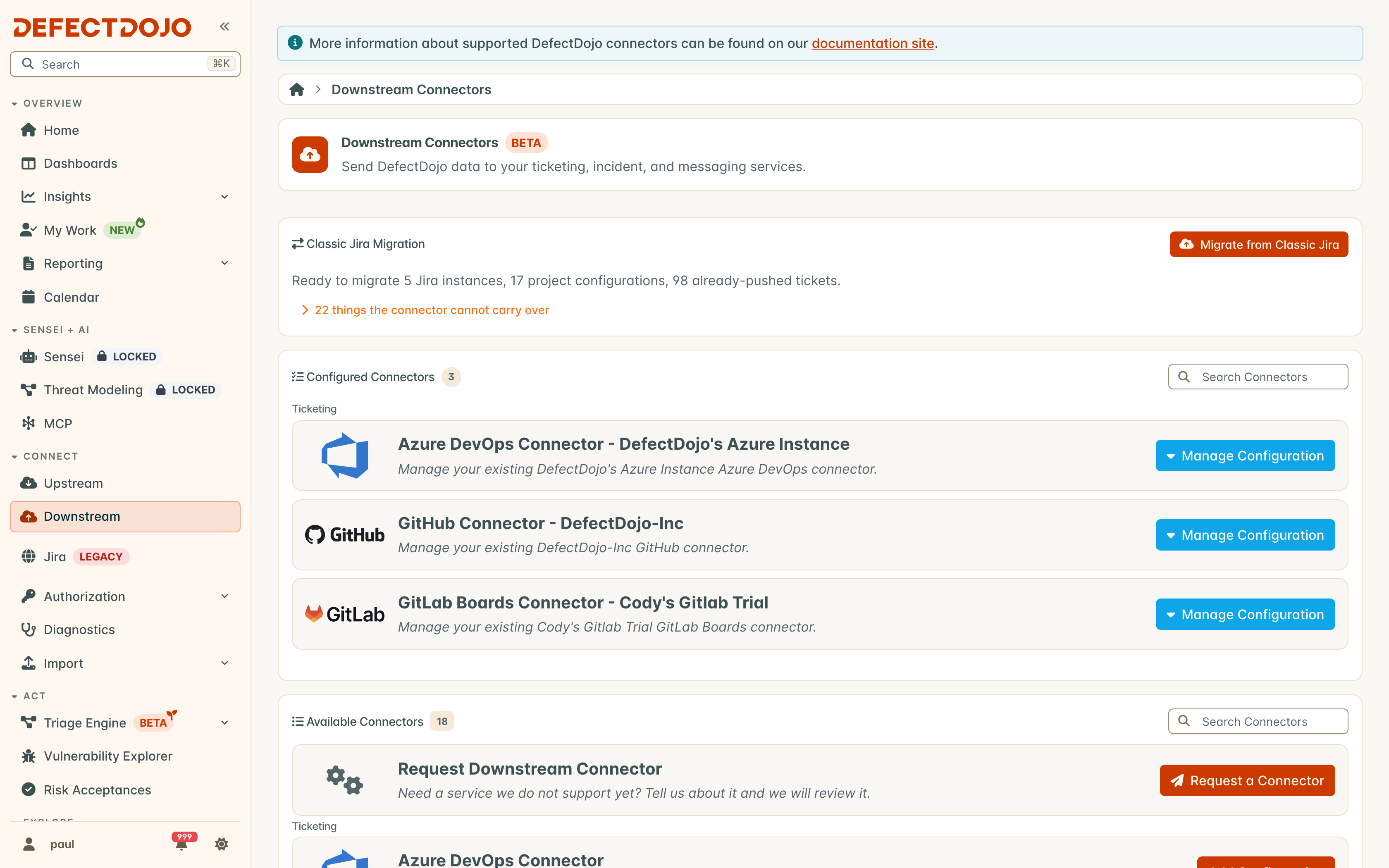Expand 22 things the connector cannot carry over
This screenshot has height=868, width=1389.
tap(425, 310)
